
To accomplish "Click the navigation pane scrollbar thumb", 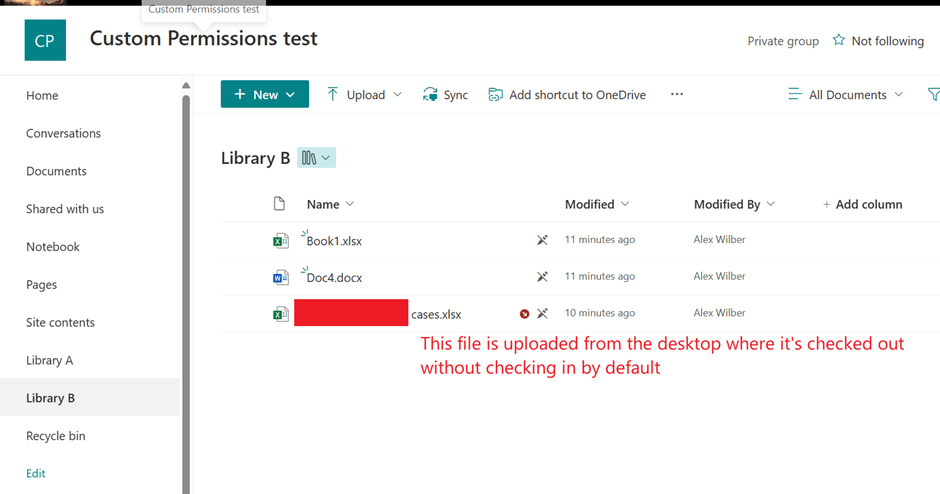I will coord(186,294).
